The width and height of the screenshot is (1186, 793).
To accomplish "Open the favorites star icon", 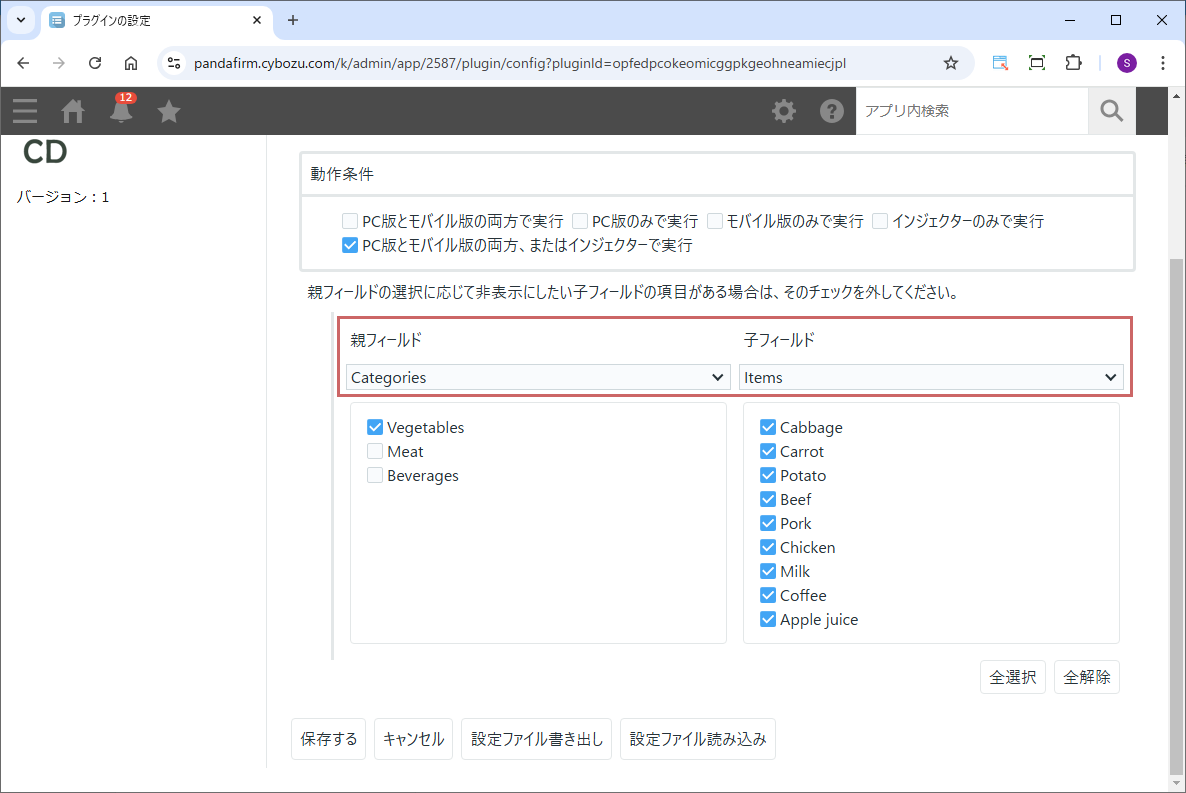I will tap(169, 111).
